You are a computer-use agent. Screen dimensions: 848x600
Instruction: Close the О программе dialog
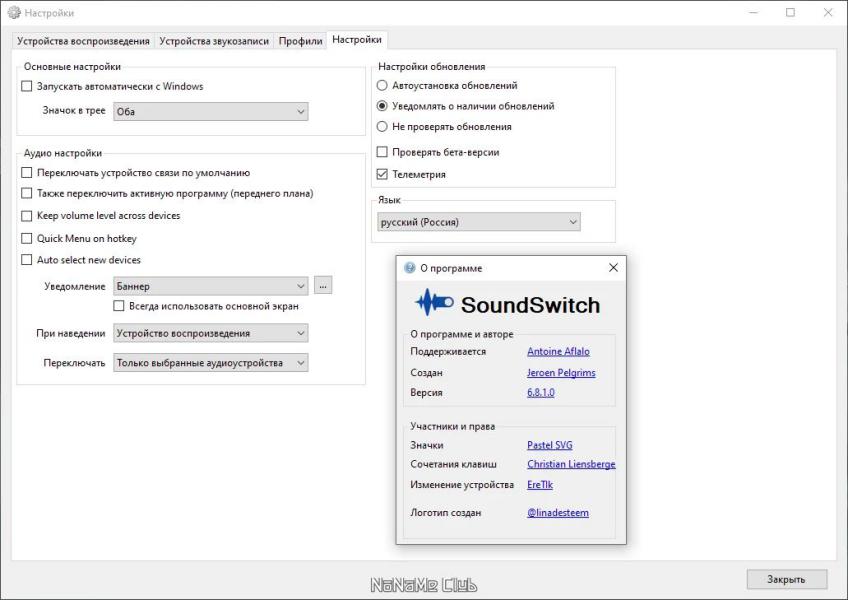click(613, 268)
